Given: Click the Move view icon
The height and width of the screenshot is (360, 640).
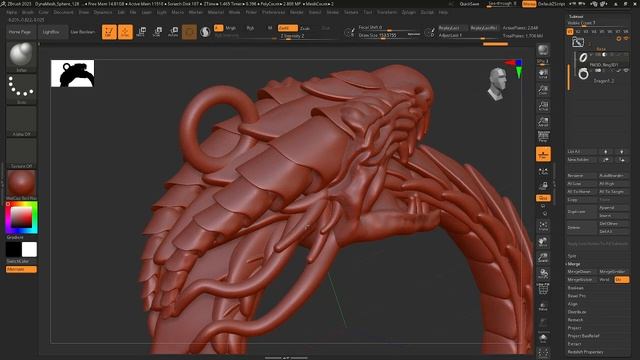Looking at the screenshot, I should point(543,242).
